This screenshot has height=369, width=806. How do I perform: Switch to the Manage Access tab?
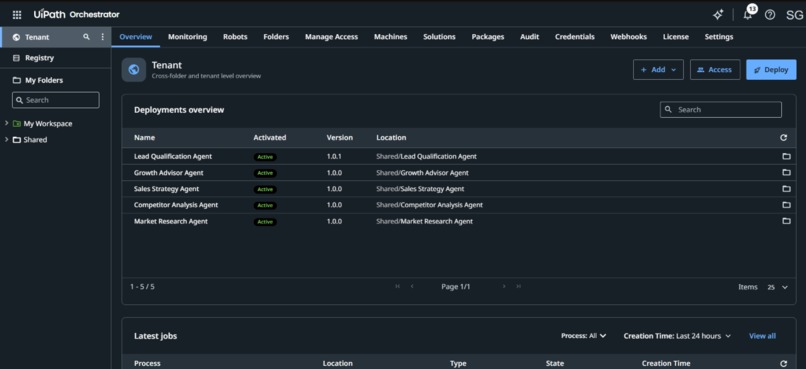click(332, 37)
